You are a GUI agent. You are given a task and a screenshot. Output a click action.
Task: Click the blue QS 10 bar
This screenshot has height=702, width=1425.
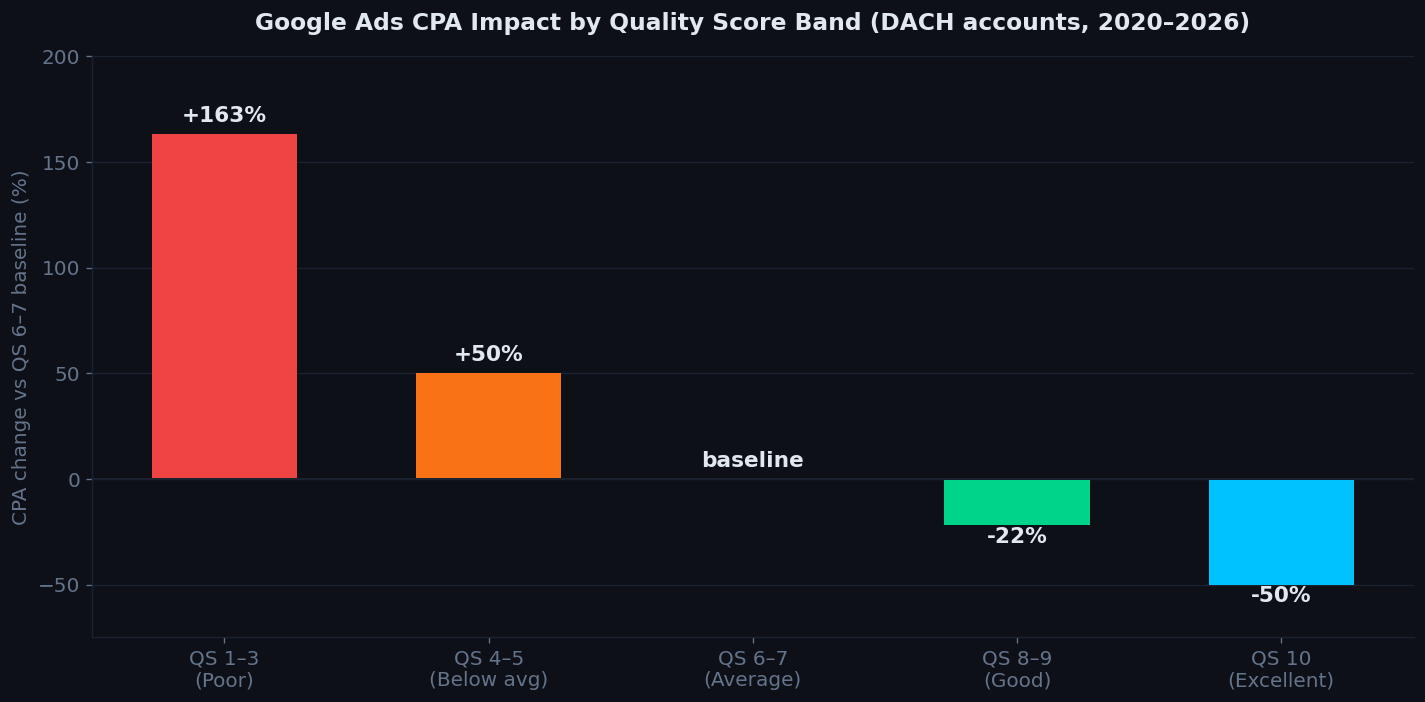point(1280,532)
